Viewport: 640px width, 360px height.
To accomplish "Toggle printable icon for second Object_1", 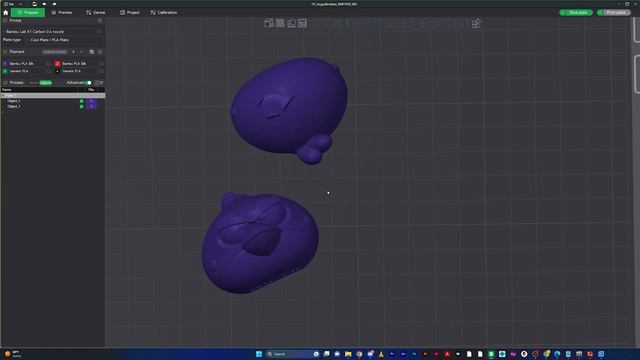I will pos(82,107).
